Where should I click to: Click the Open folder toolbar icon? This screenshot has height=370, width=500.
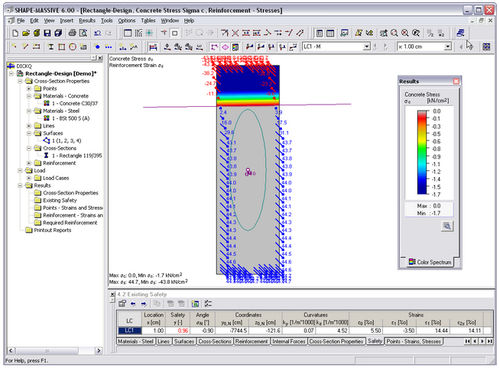(x=26, y=33)
